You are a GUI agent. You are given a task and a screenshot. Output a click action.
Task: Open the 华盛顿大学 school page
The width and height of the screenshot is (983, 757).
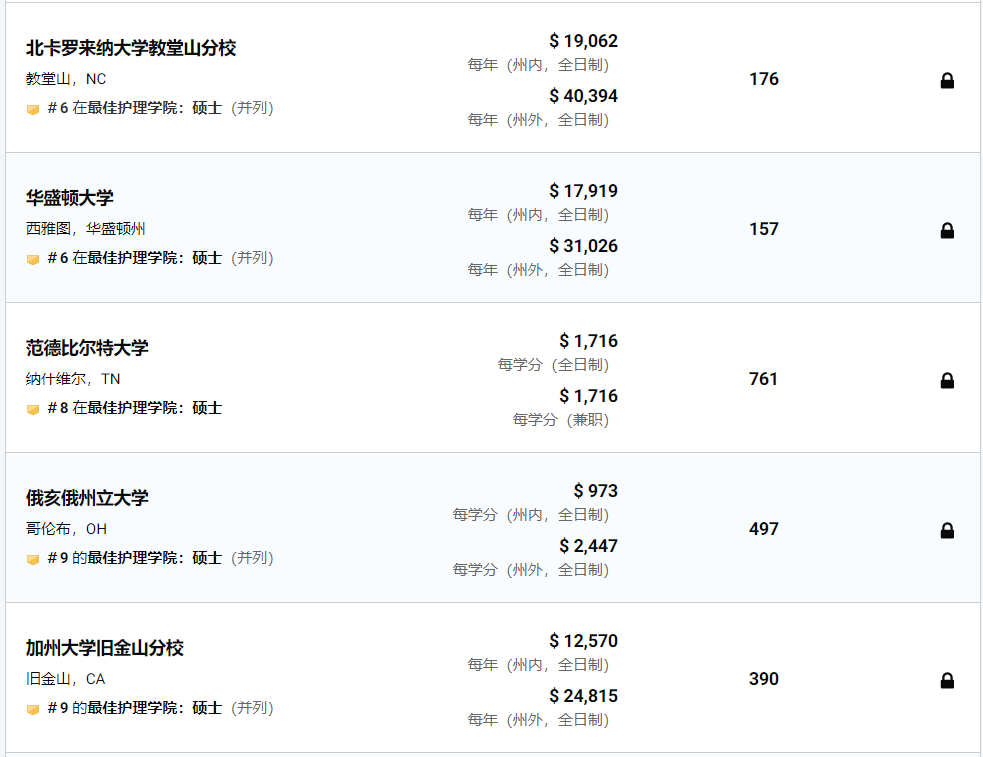pyautogui.click(x=70, y=198)
